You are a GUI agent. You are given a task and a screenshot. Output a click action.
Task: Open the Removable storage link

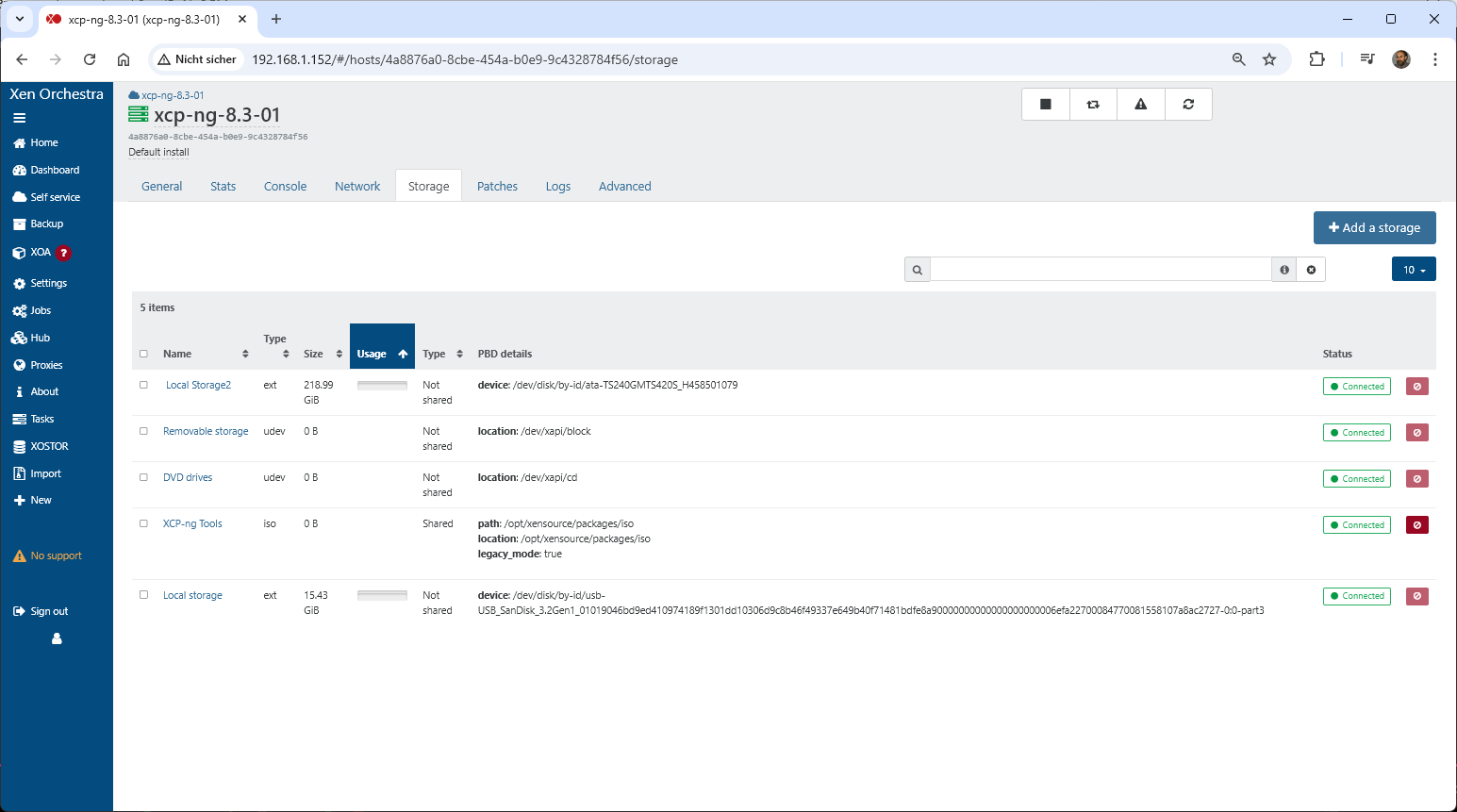[206, 431]
